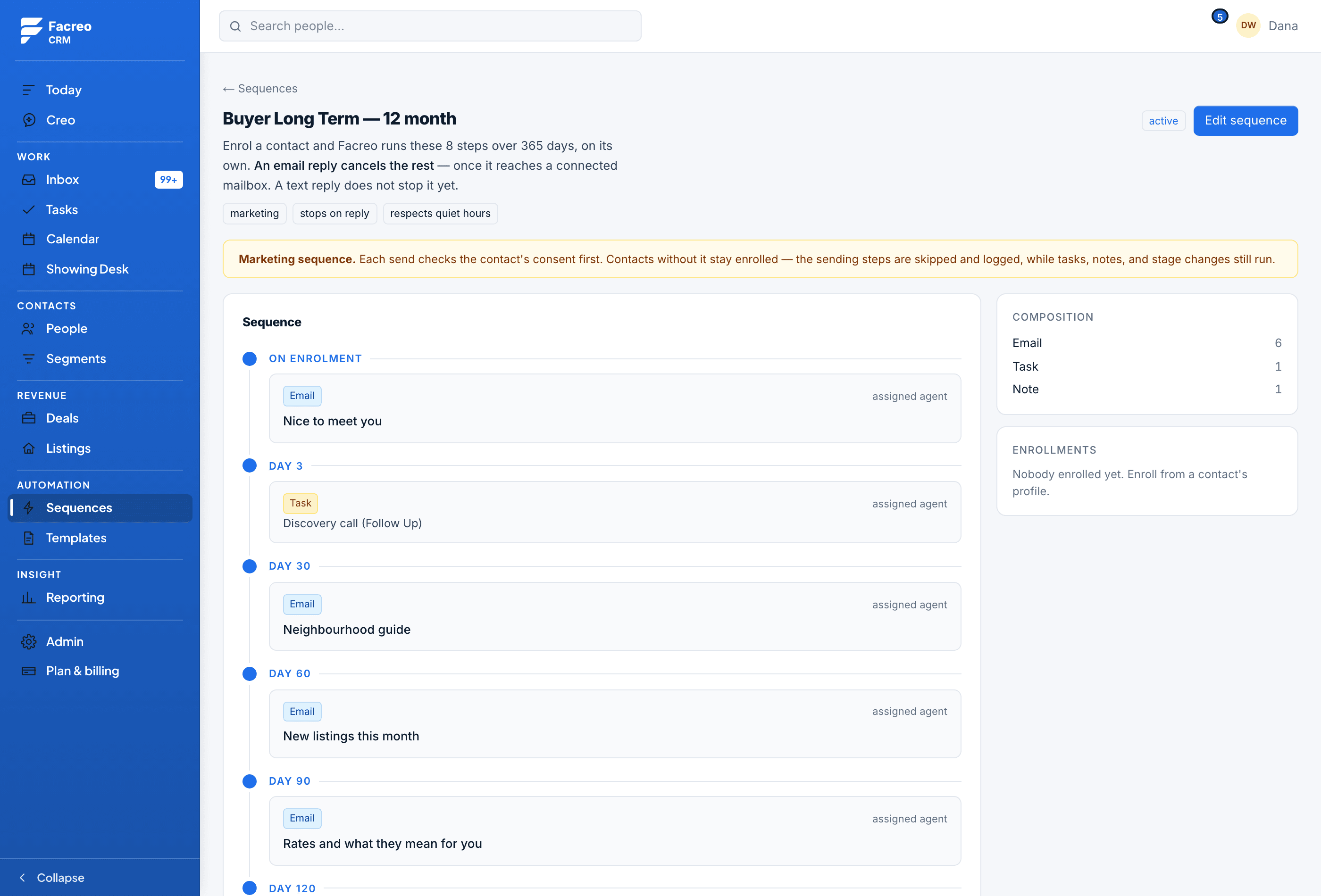Screen dimensions: 1321x896
Task: Click the On Enrolment timeline marker dot
Action: click(250, 359)
